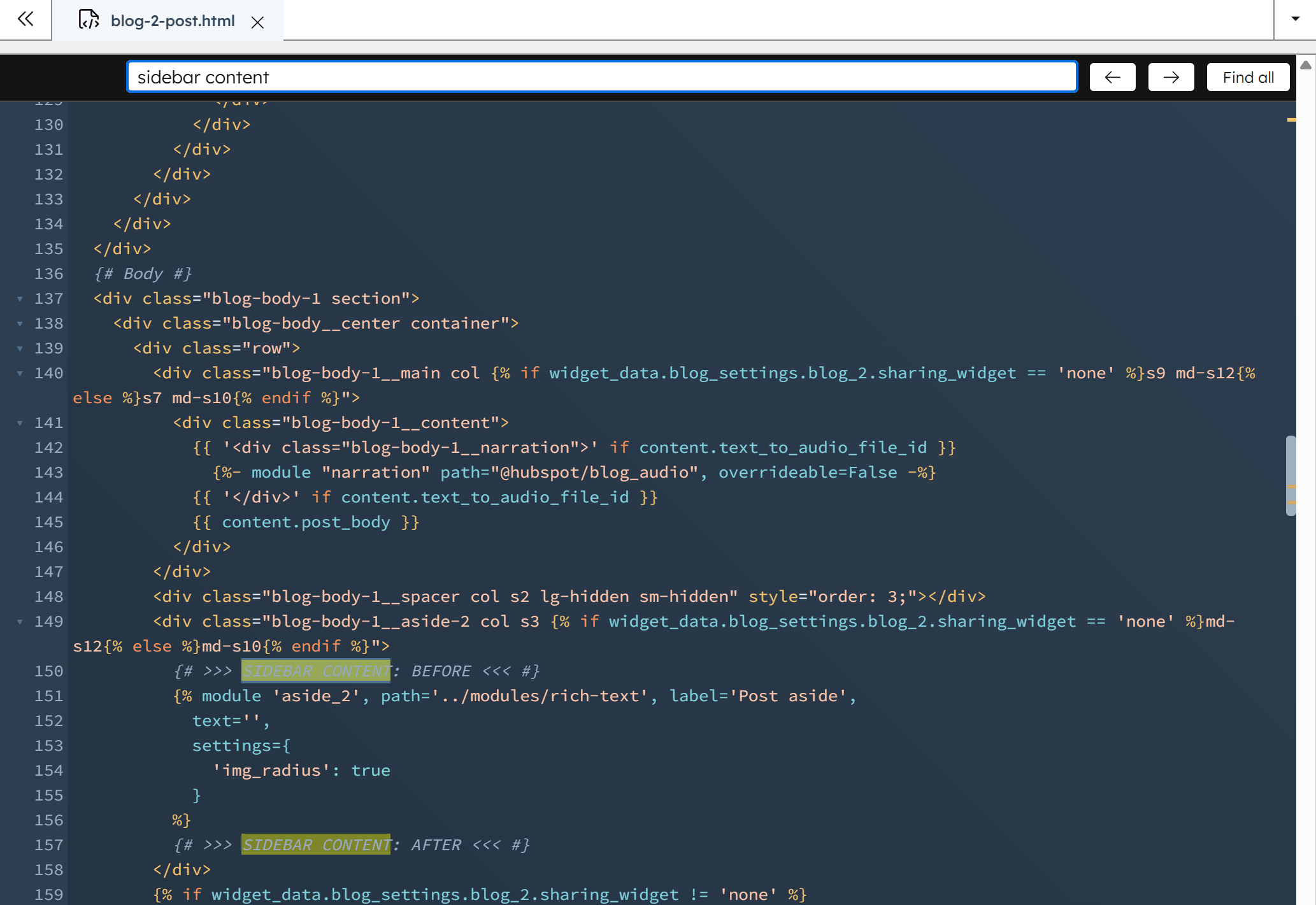Collapse code fold at line 138

pos(20,324)
